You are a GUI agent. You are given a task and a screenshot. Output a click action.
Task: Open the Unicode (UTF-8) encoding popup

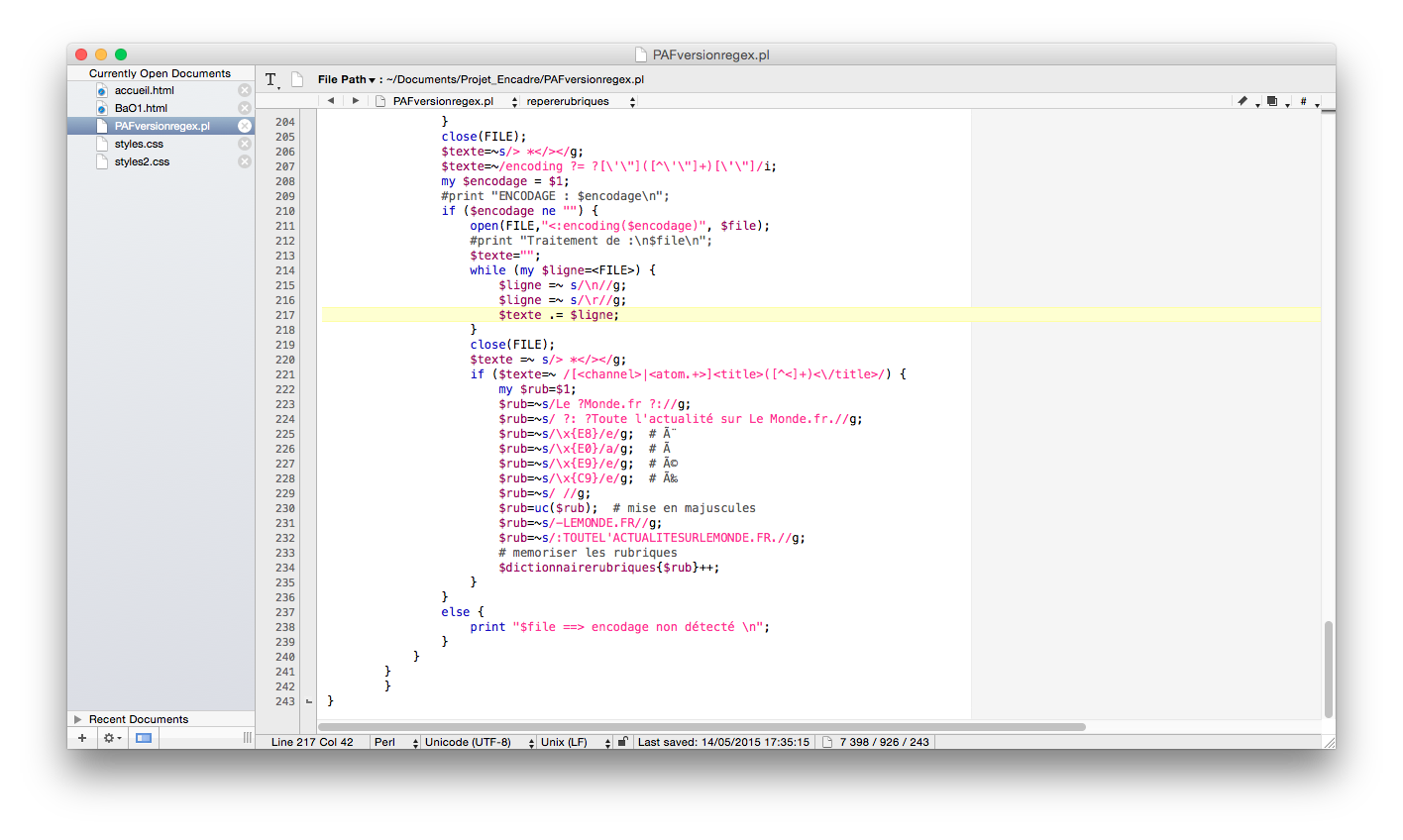(x=479, y=742)
